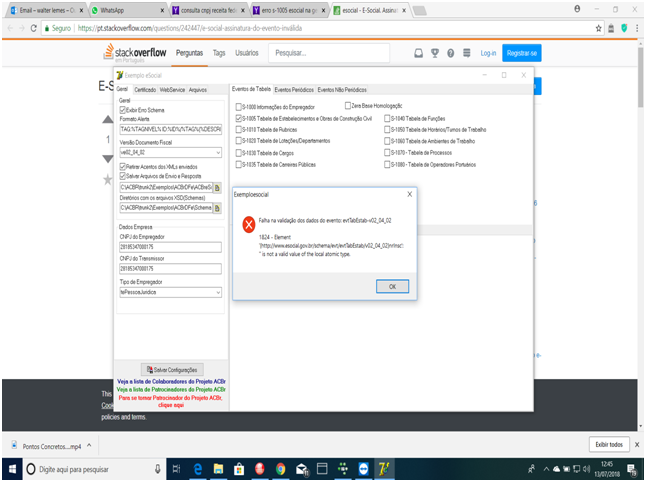Open Windows Start menu
646x482 pixels.
(x=12, y=469)
